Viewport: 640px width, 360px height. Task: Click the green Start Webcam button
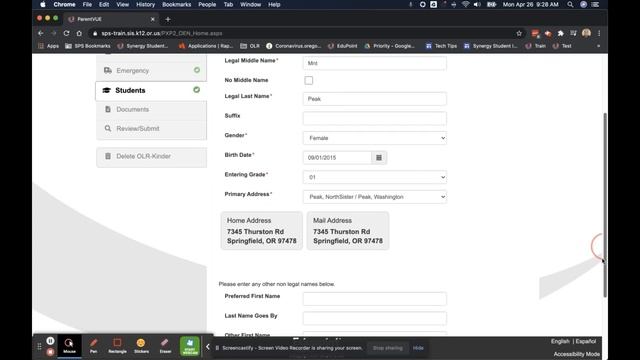tap(190, 346)
